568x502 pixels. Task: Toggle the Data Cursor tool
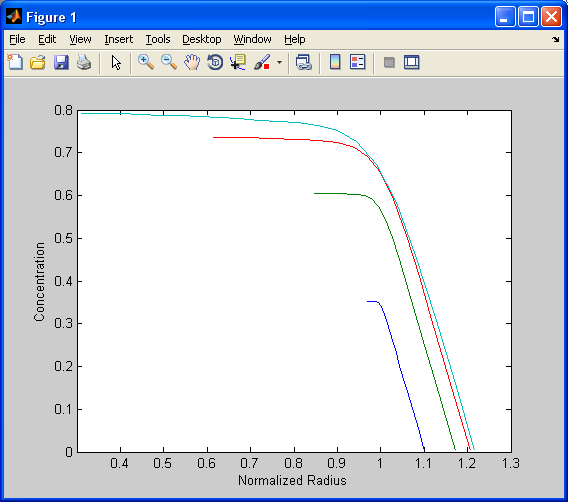point(238,62)
